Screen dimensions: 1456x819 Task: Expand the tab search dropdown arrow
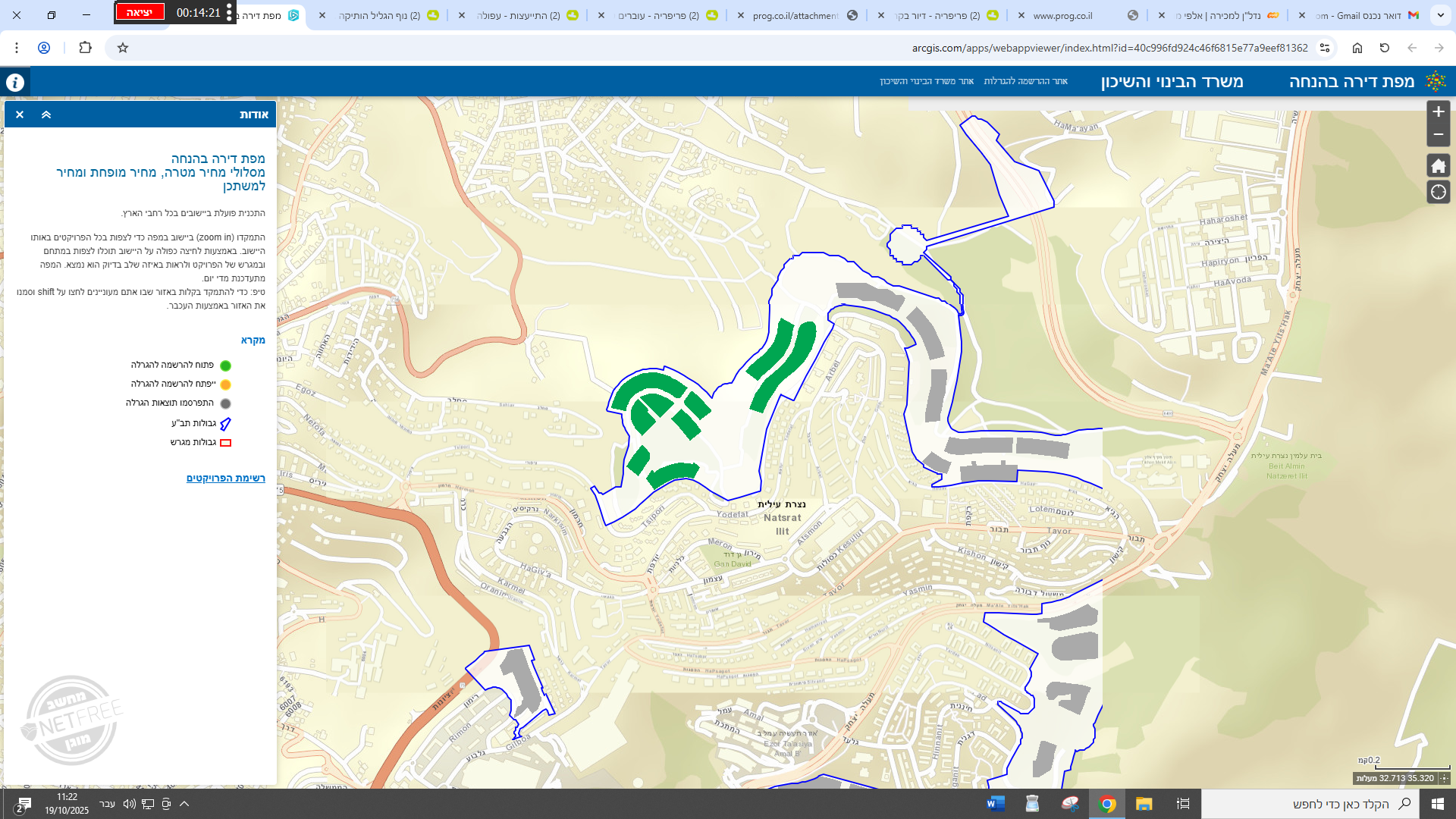(1441, 15)
